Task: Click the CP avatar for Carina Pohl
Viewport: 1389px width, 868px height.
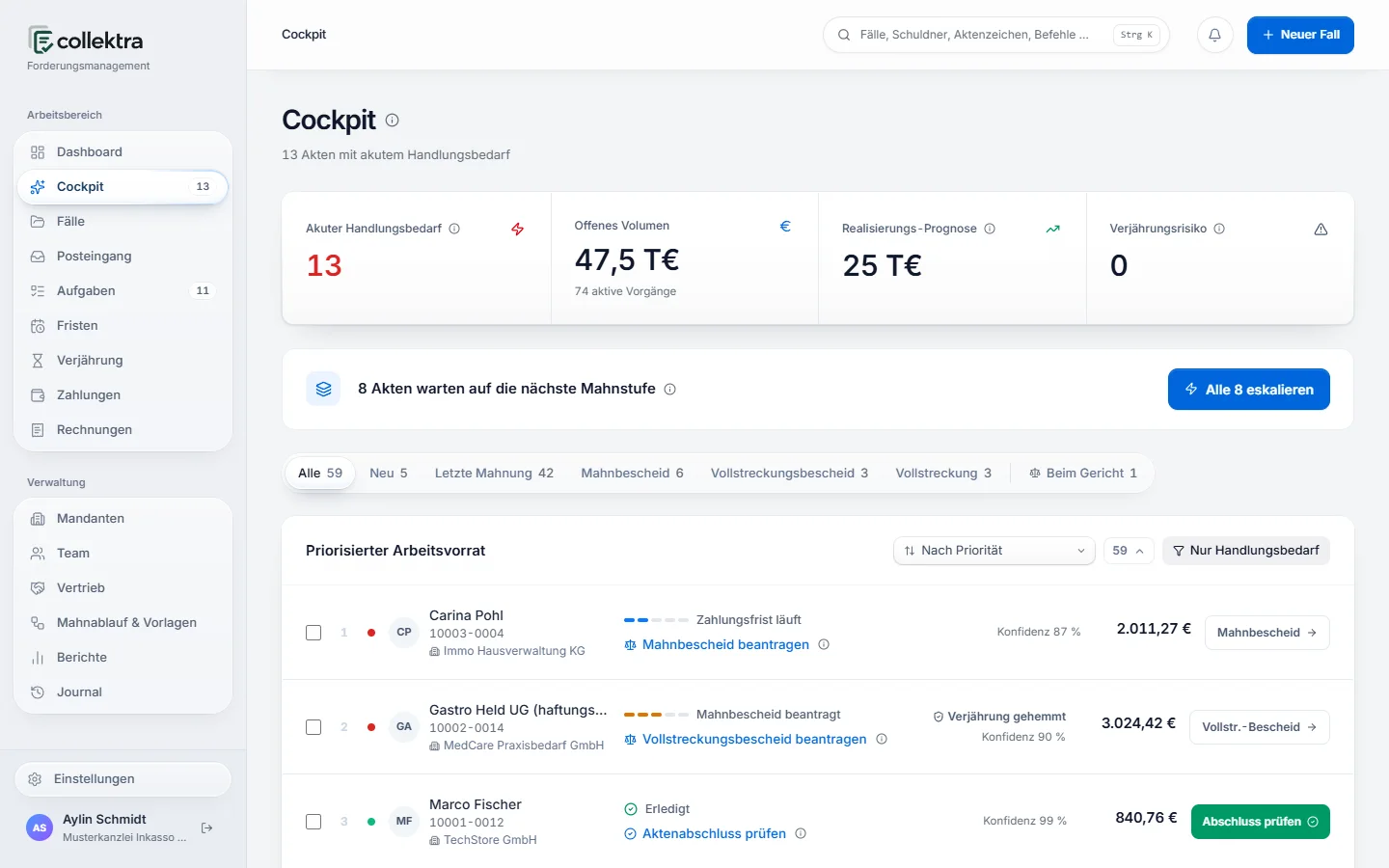Action: point(404,633)
